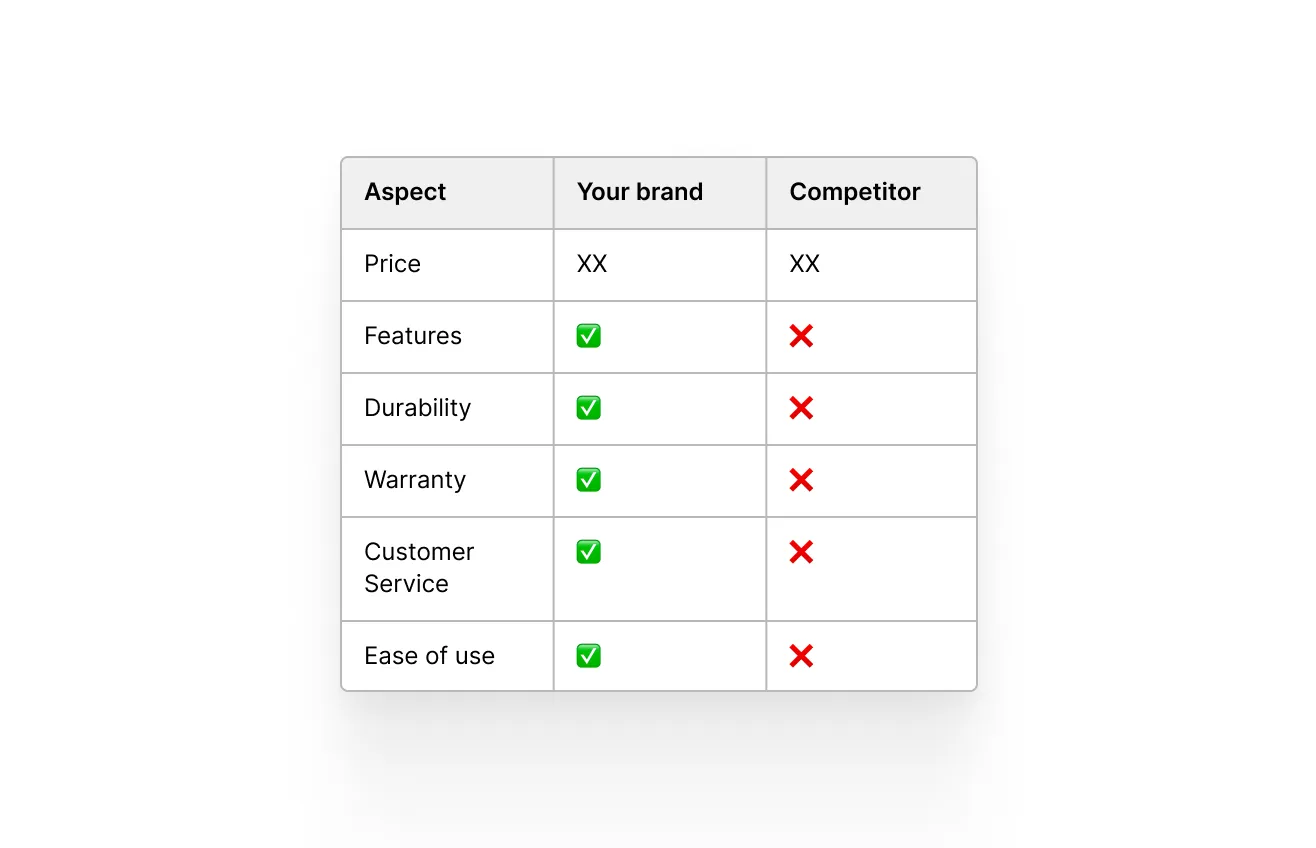The height and width of the screenshot is (848, 1316).
Task: Click the XX price under Your brand
Action: coord(592,264)
